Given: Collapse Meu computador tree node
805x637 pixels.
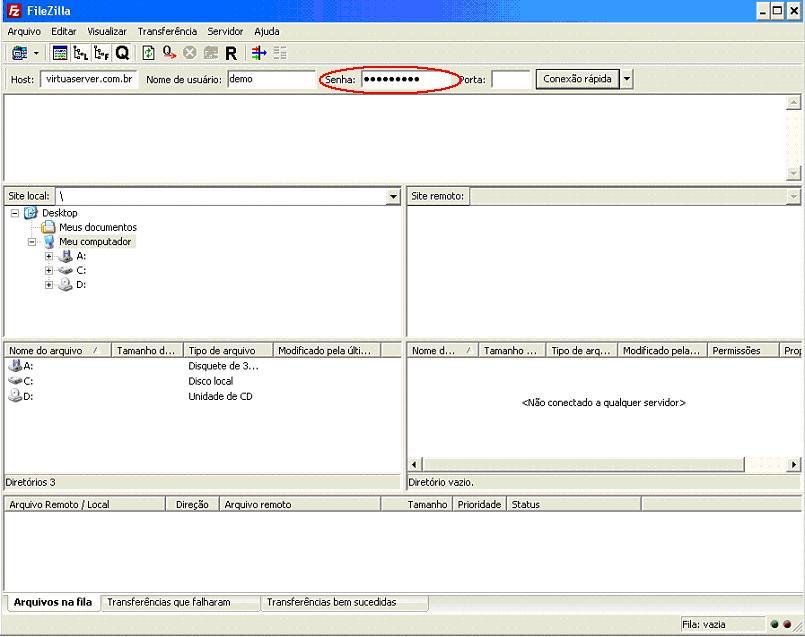Looking at the screenshot, I should point(32,242).
